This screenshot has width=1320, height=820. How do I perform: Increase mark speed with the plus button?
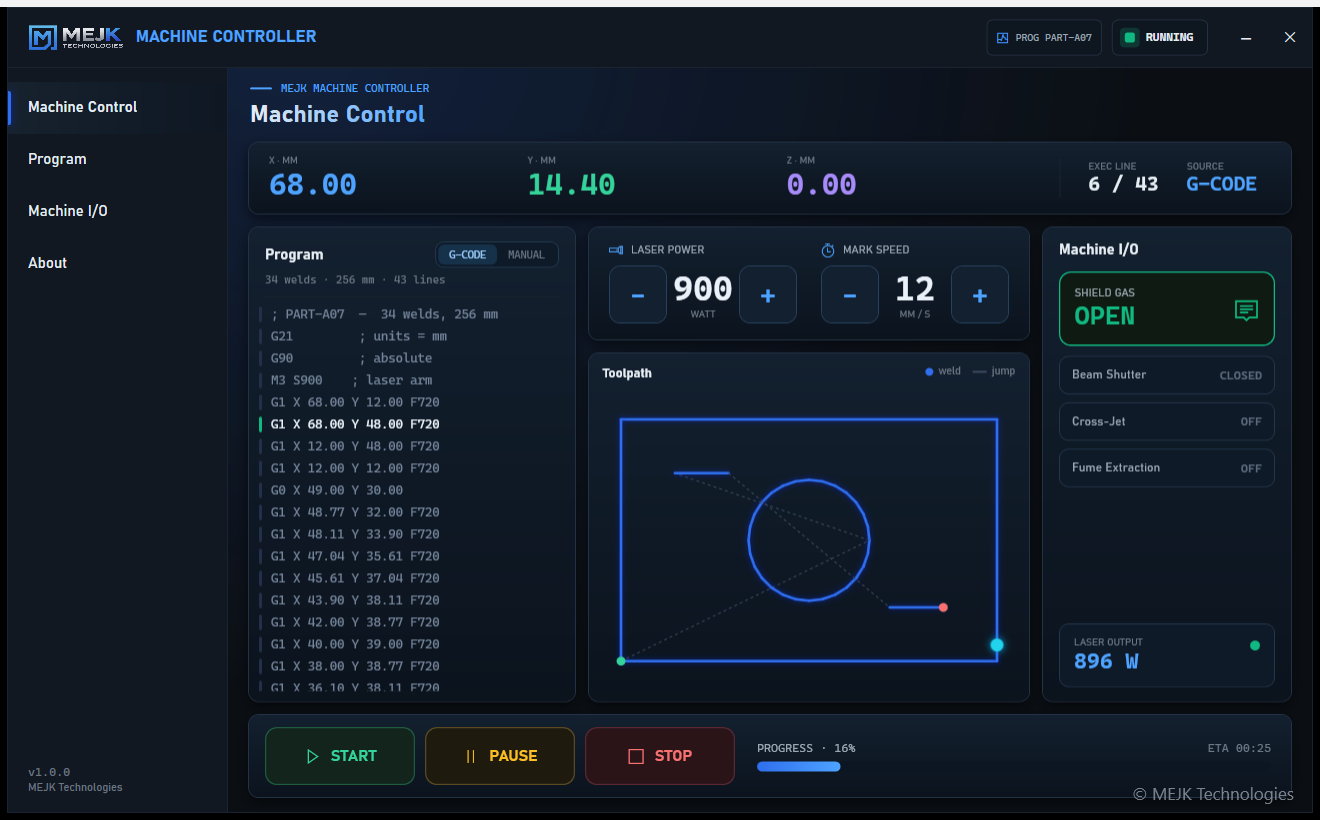980,295
